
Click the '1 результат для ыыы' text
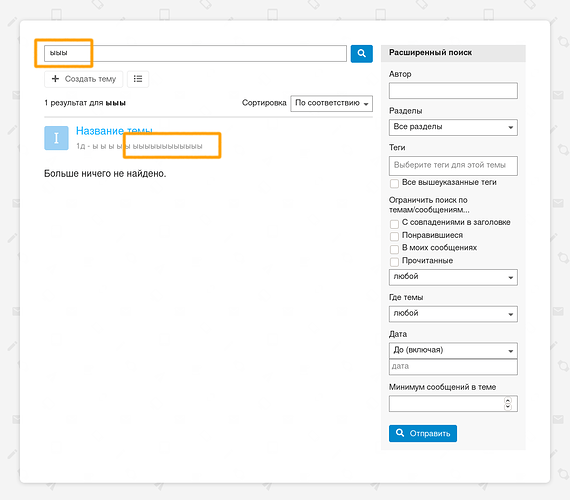85,103
